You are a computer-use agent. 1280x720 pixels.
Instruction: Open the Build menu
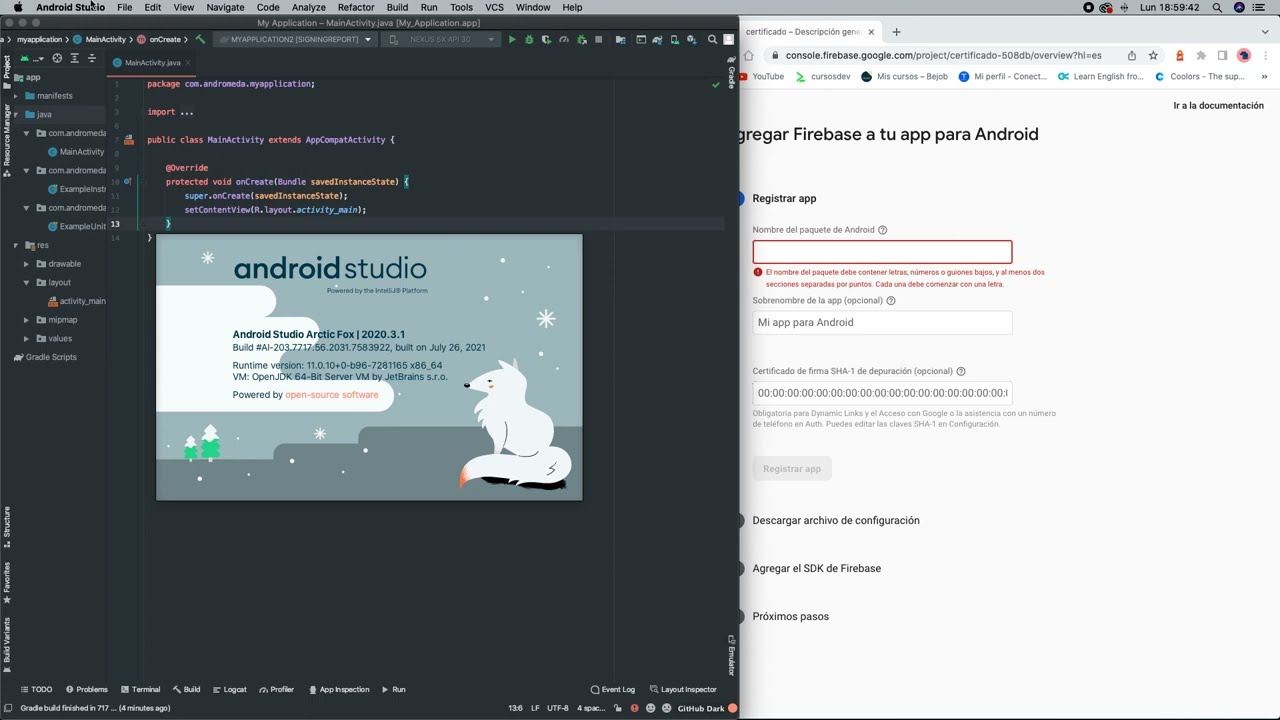(x=397, y=7)
